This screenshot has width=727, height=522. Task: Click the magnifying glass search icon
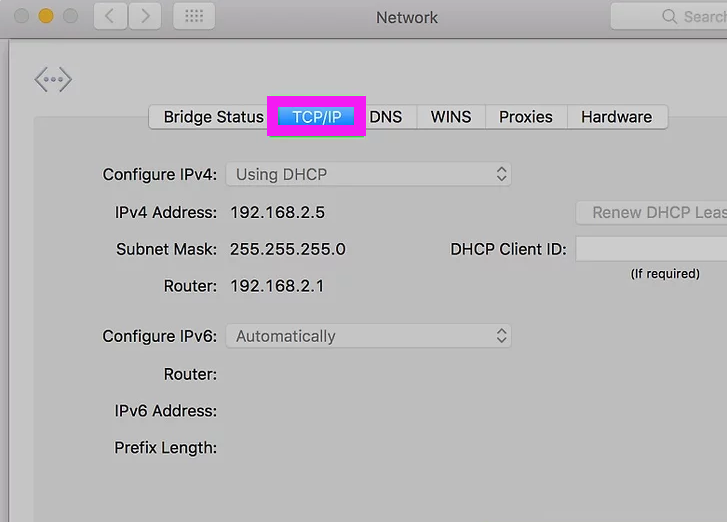point(669,17)
